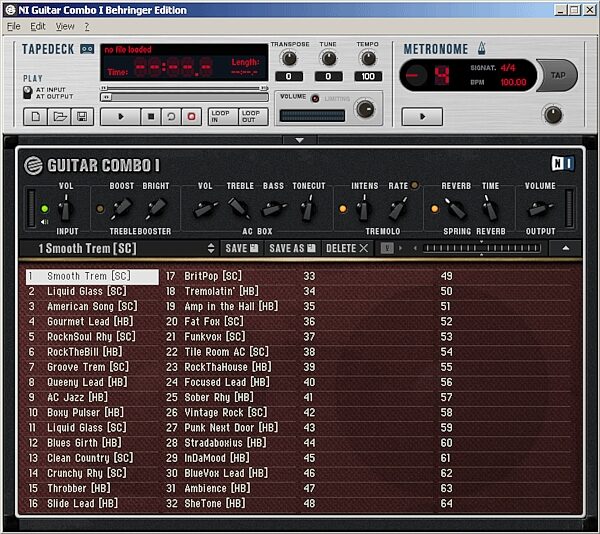Viewport: 600px width, 534px height.
Task: Click the tuner scale meter
Action: [x=481, y=248]
